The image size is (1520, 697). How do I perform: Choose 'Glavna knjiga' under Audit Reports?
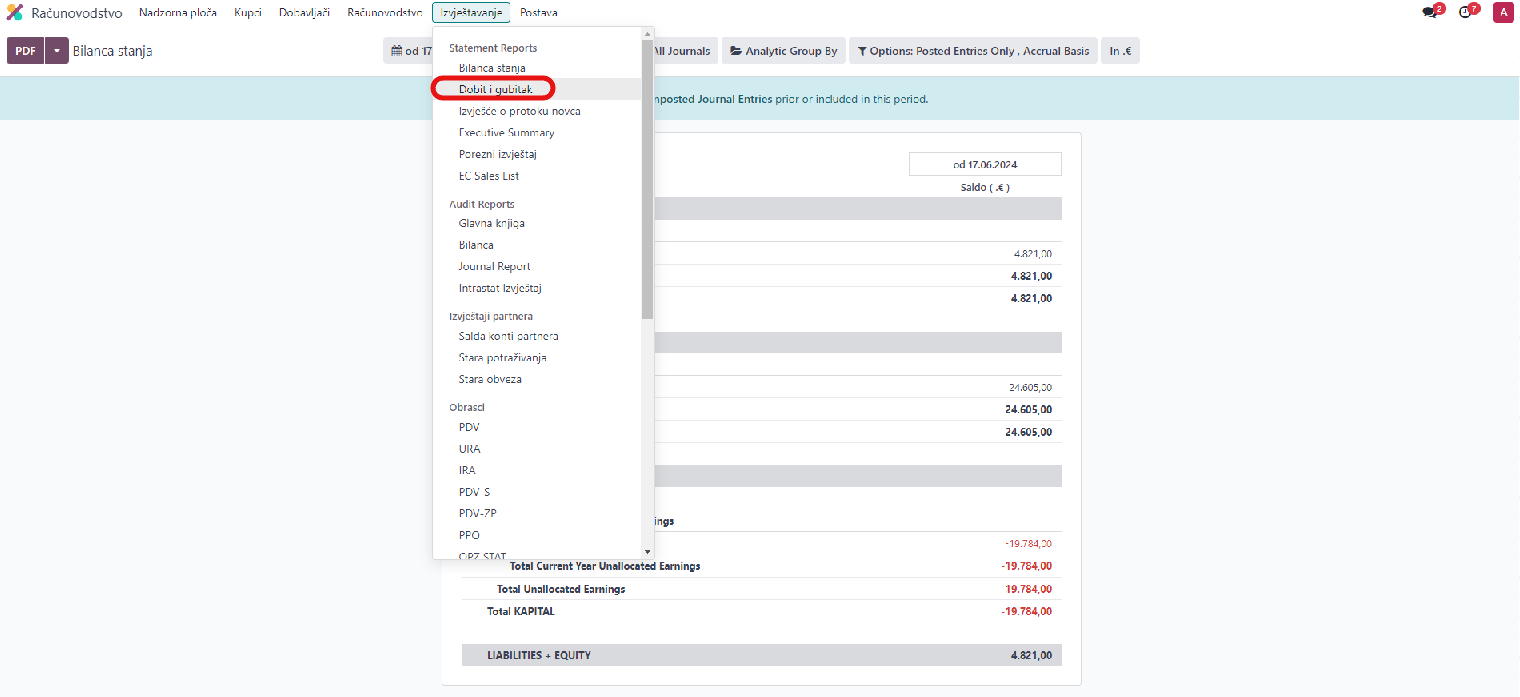[491, 223]
